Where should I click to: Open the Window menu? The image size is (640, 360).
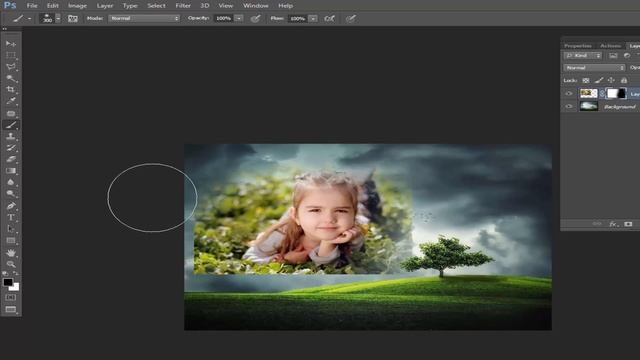click(x=256, y=6)
